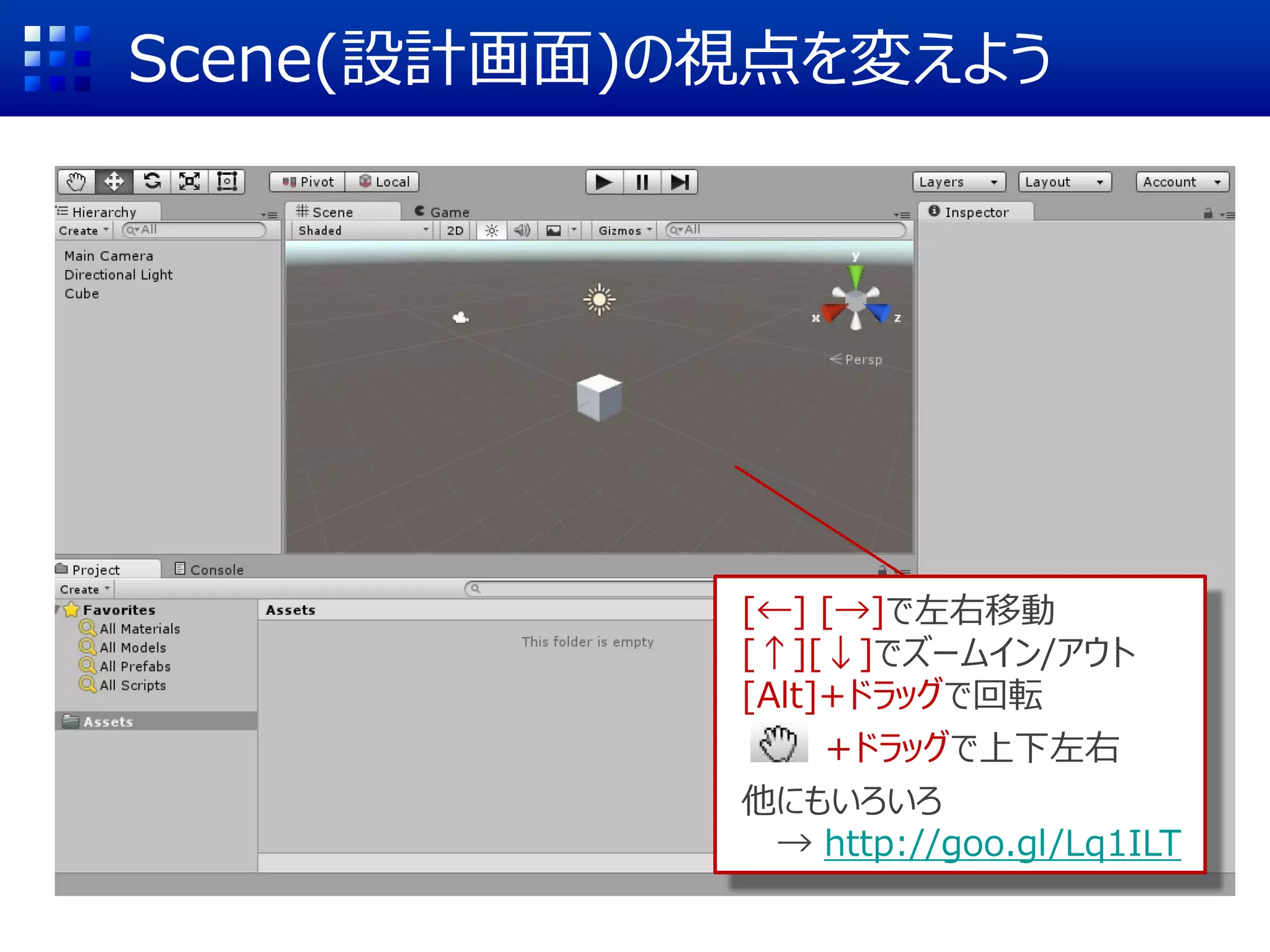Select the Move tool

pyautogui.click(x=114, y=182)
